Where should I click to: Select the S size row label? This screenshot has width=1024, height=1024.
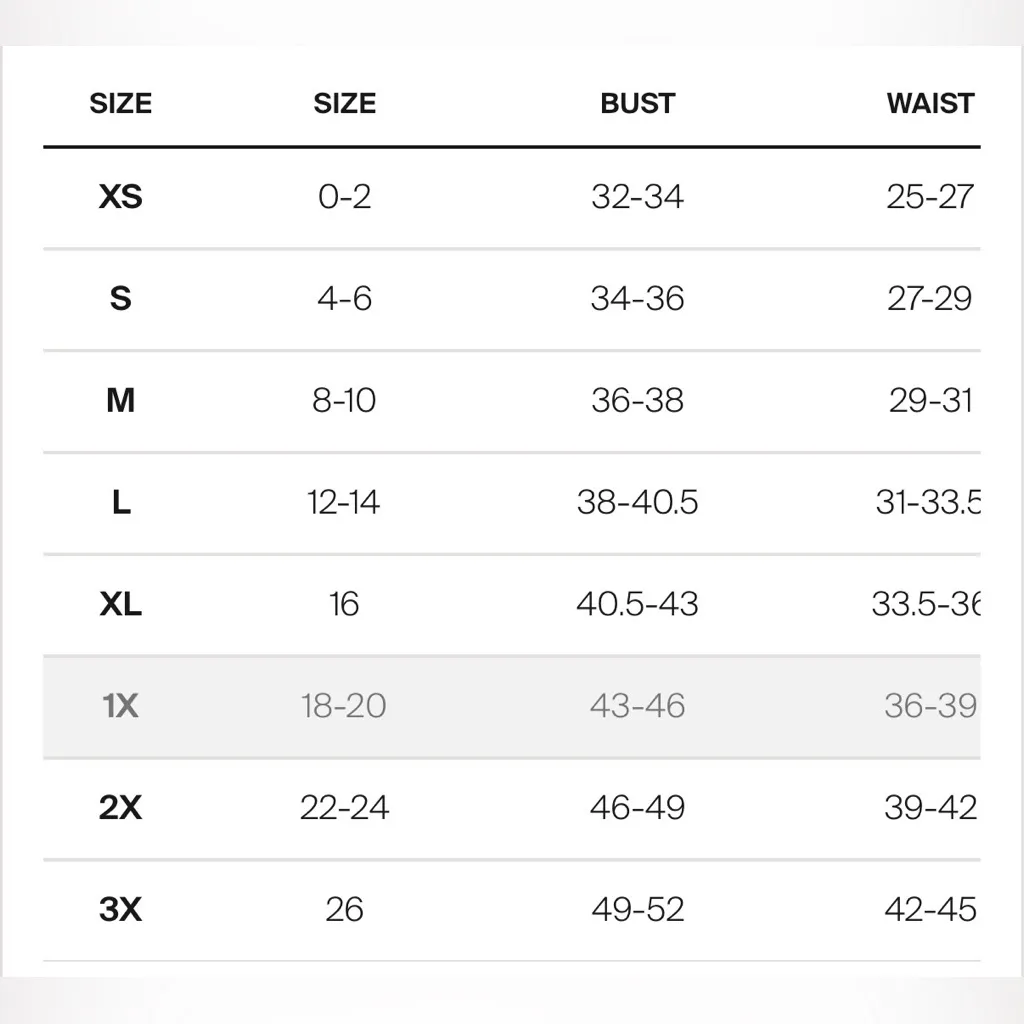[x=121, y=298]
